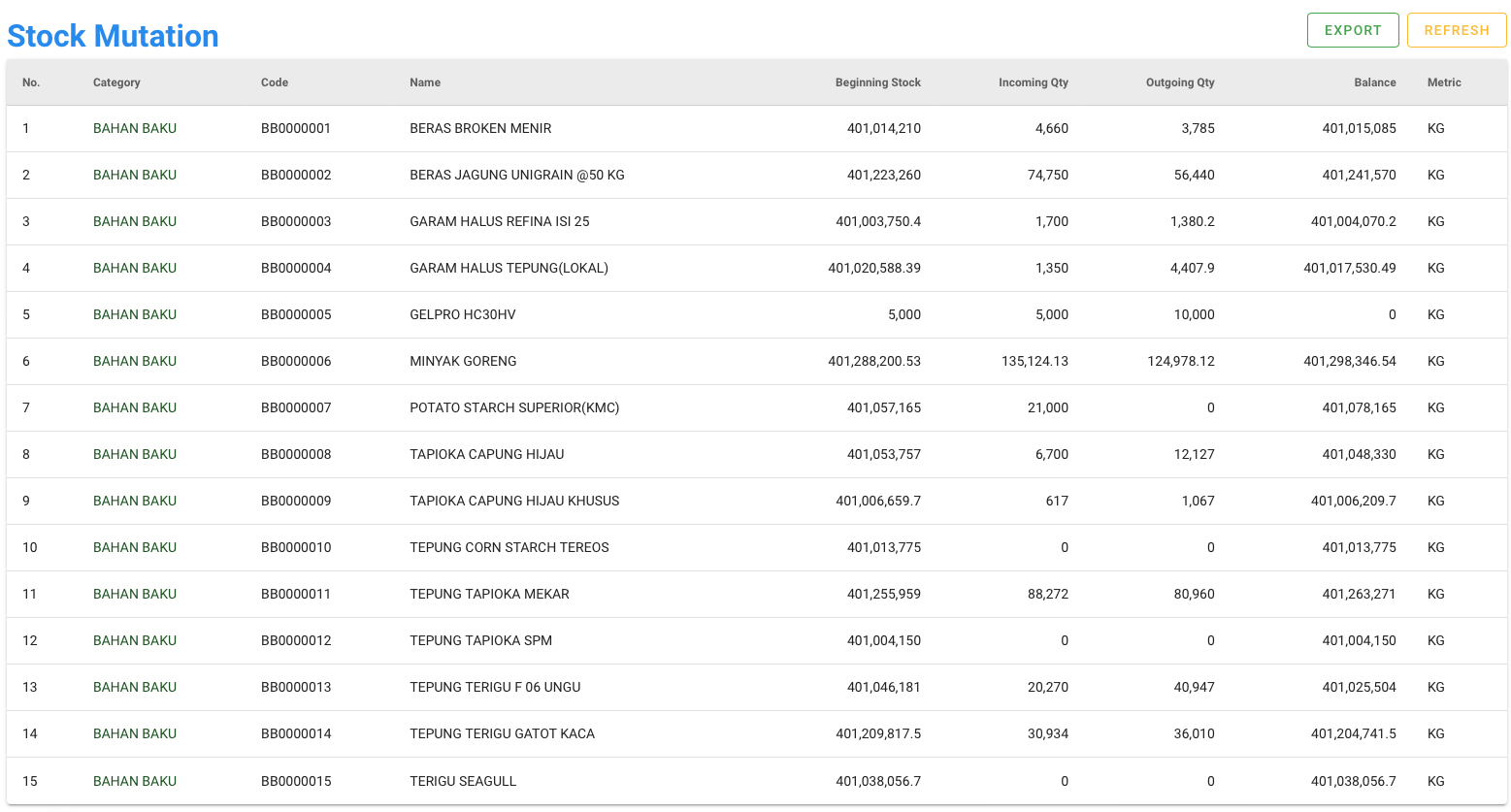Click the Outgoing Qty column header

coord(1179,82)
